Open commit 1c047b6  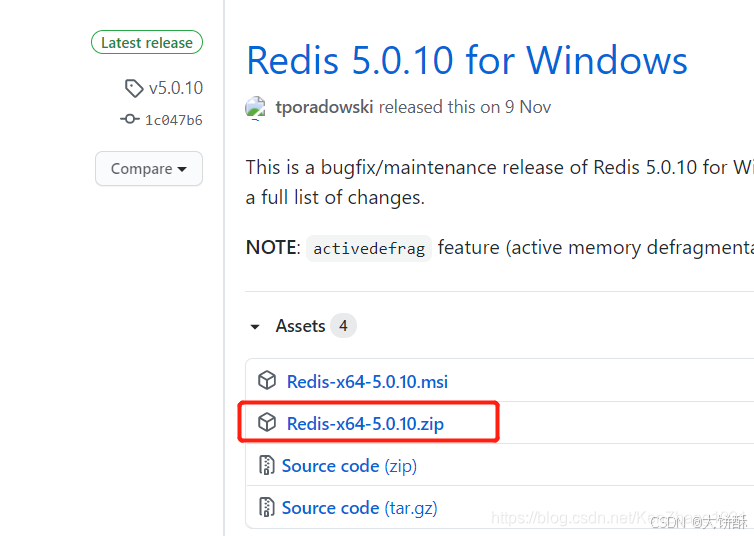[174, 120]
